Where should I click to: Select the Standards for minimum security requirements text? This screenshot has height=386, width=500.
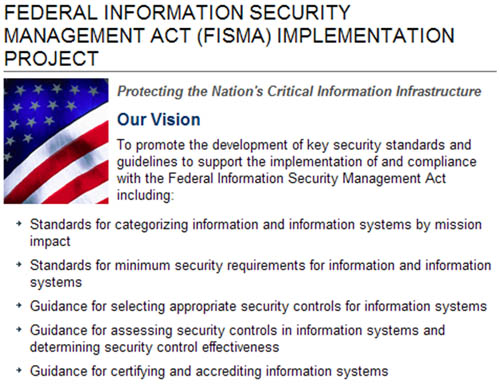pos(260,274)
